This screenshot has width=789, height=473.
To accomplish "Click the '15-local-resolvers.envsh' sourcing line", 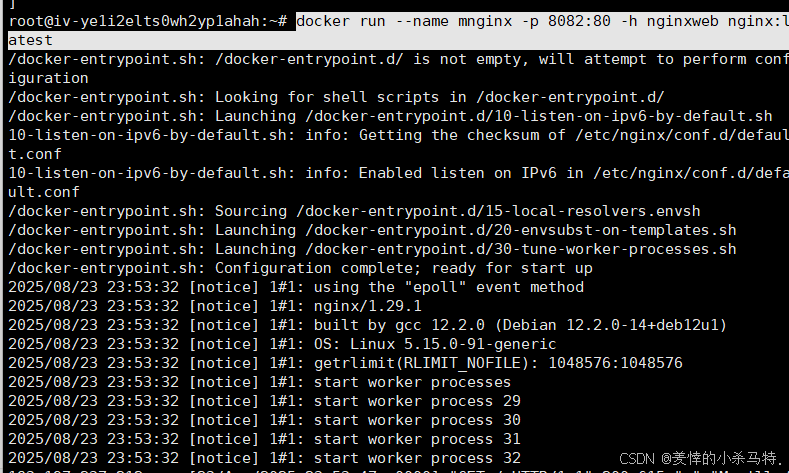I will [x=354, y=211].
